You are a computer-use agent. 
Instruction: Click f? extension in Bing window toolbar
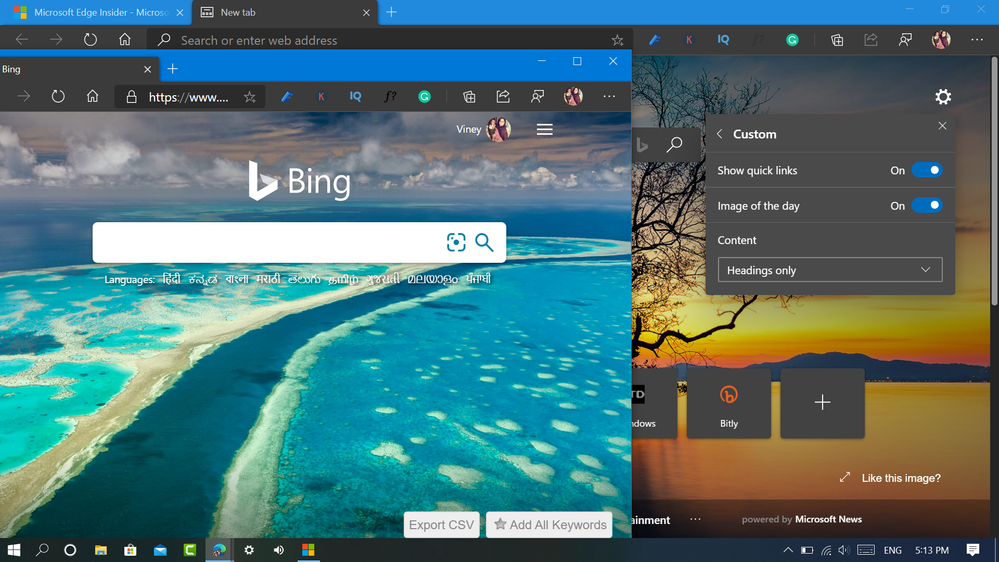pyautogui.click(x=390, y=96)
